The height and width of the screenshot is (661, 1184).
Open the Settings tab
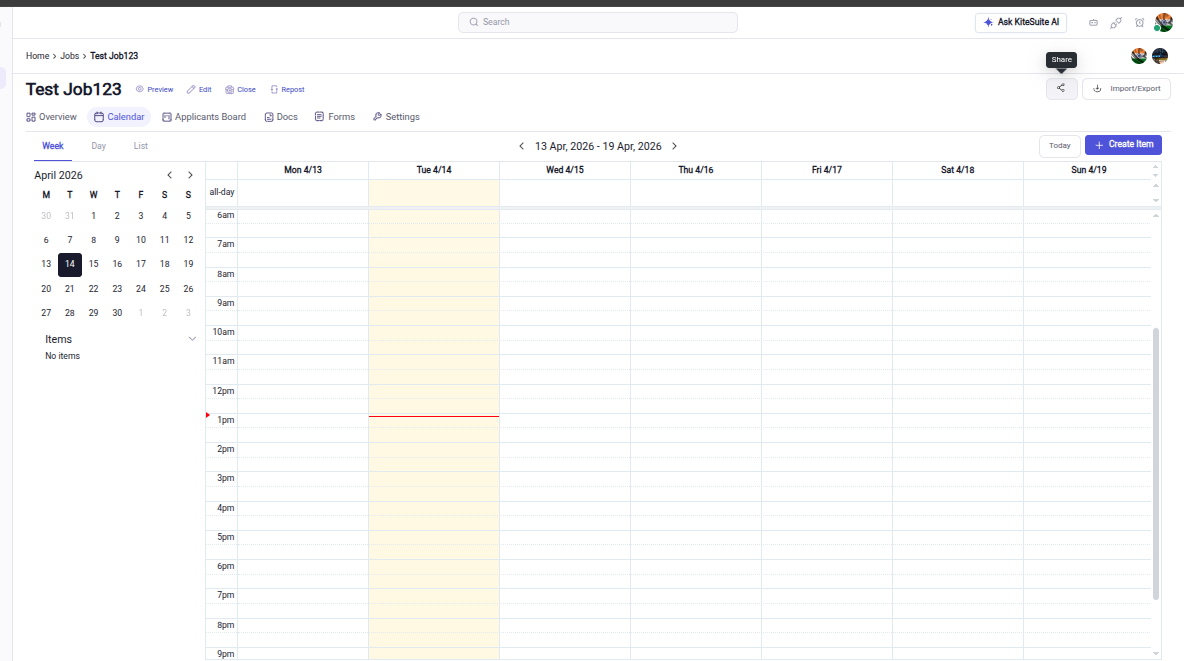(x=396, y=117)
